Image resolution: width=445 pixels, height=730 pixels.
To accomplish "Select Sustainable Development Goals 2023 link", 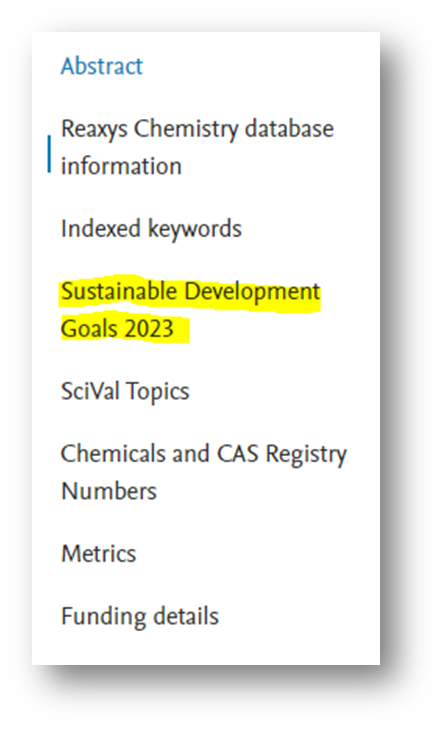I will (x=190, y=310).
